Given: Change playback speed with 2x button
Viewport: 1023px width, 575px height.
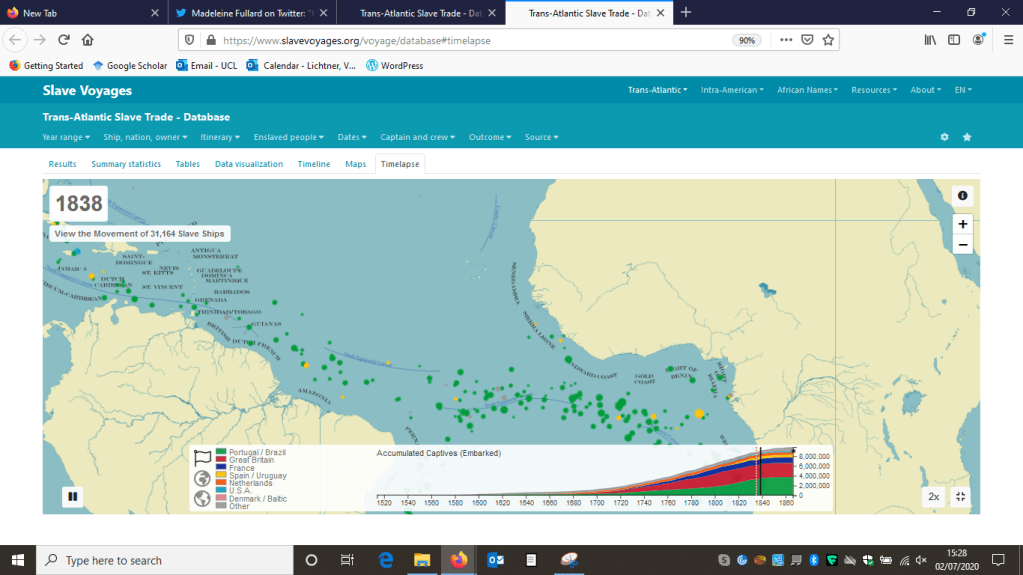Looking at the screenshot, I should [x=933, y=496].
